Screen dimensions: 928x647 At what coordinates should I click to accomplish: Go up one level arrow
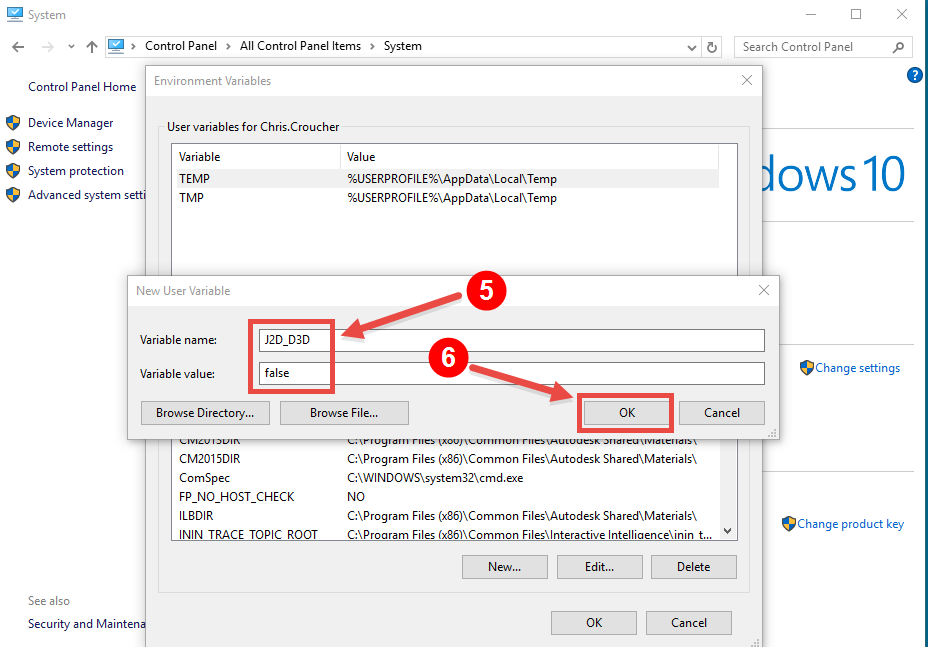91,47
